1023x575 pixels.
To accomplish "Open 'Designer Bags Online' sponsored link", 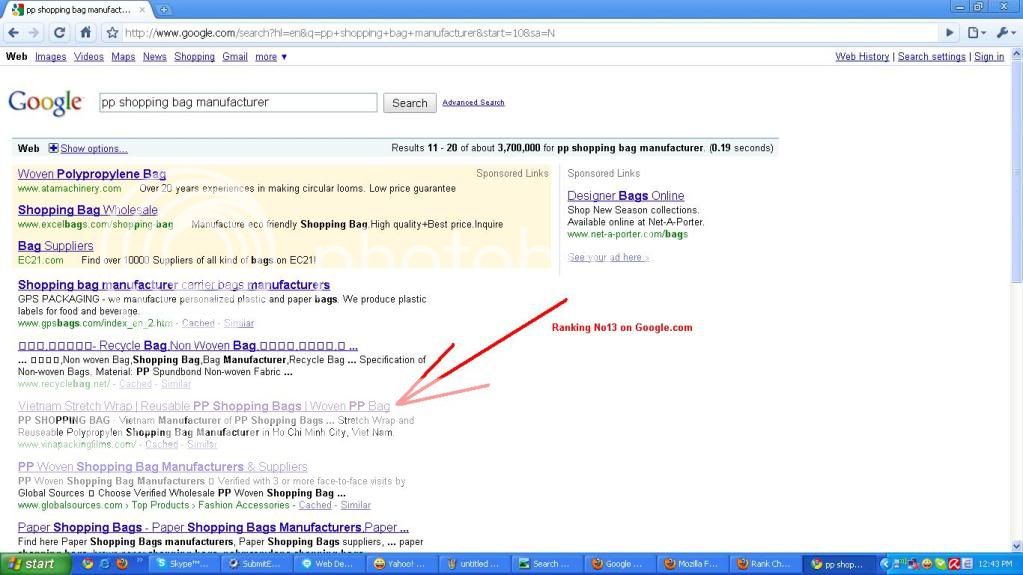I will point(625,195).
